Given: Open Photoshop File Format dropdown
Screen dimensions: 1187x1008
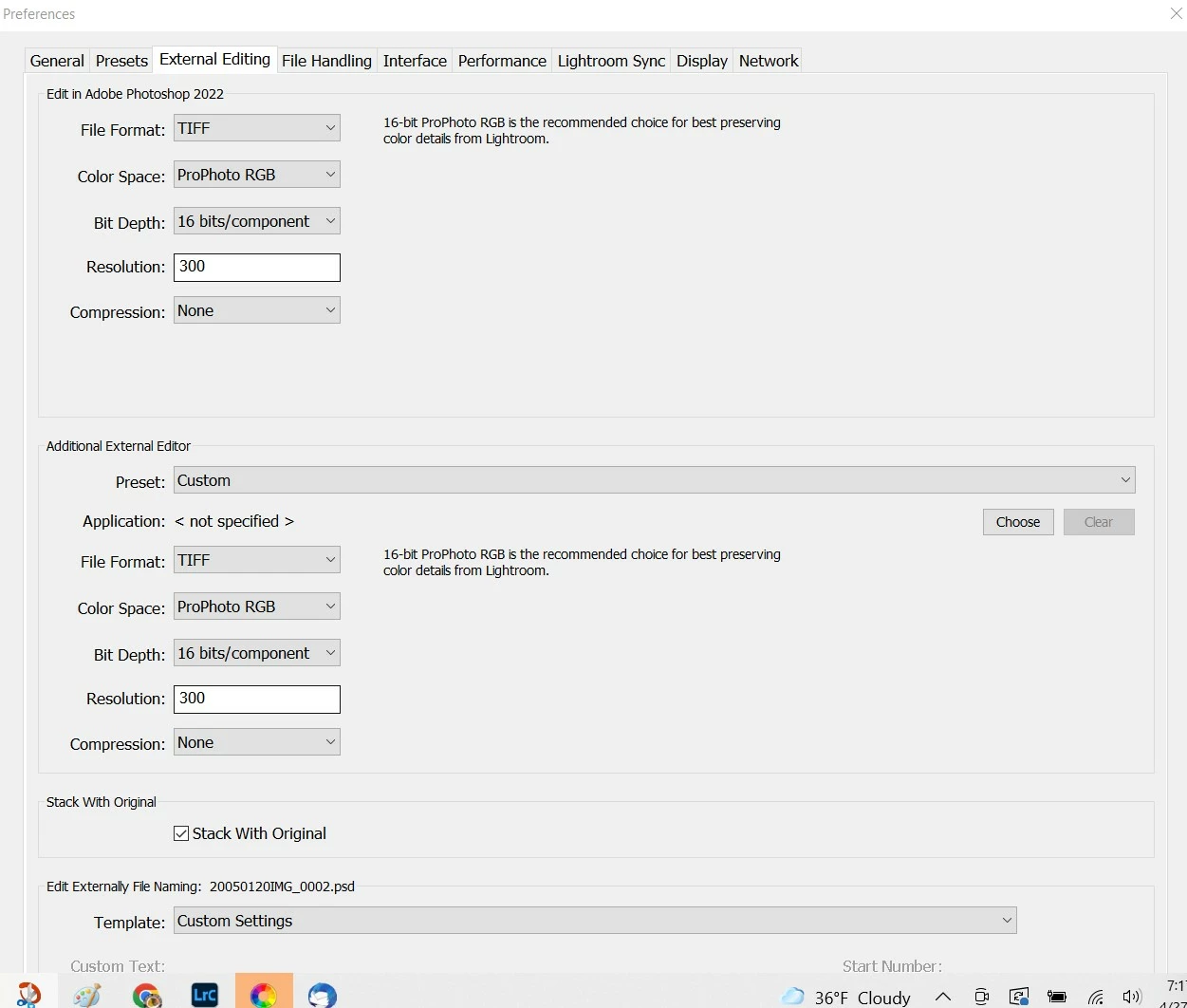Looking at the screenshot, I should [x=257, y=128].
